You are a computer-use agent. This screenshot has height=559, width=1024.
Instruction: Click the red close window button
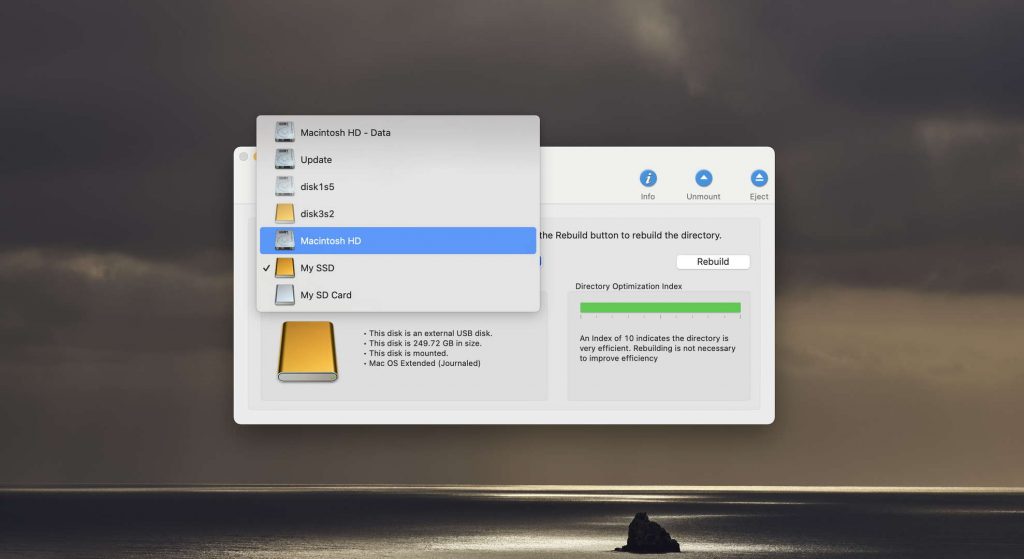243,157
